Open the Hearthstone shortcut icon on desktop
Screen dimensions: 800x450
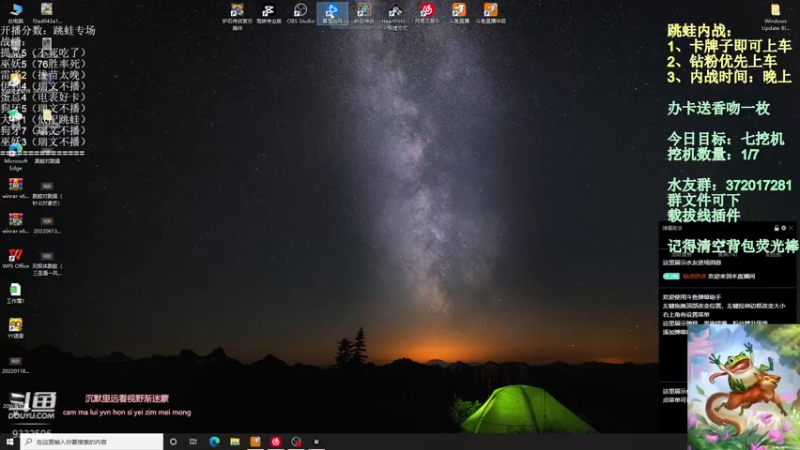[x=395, y=16]
